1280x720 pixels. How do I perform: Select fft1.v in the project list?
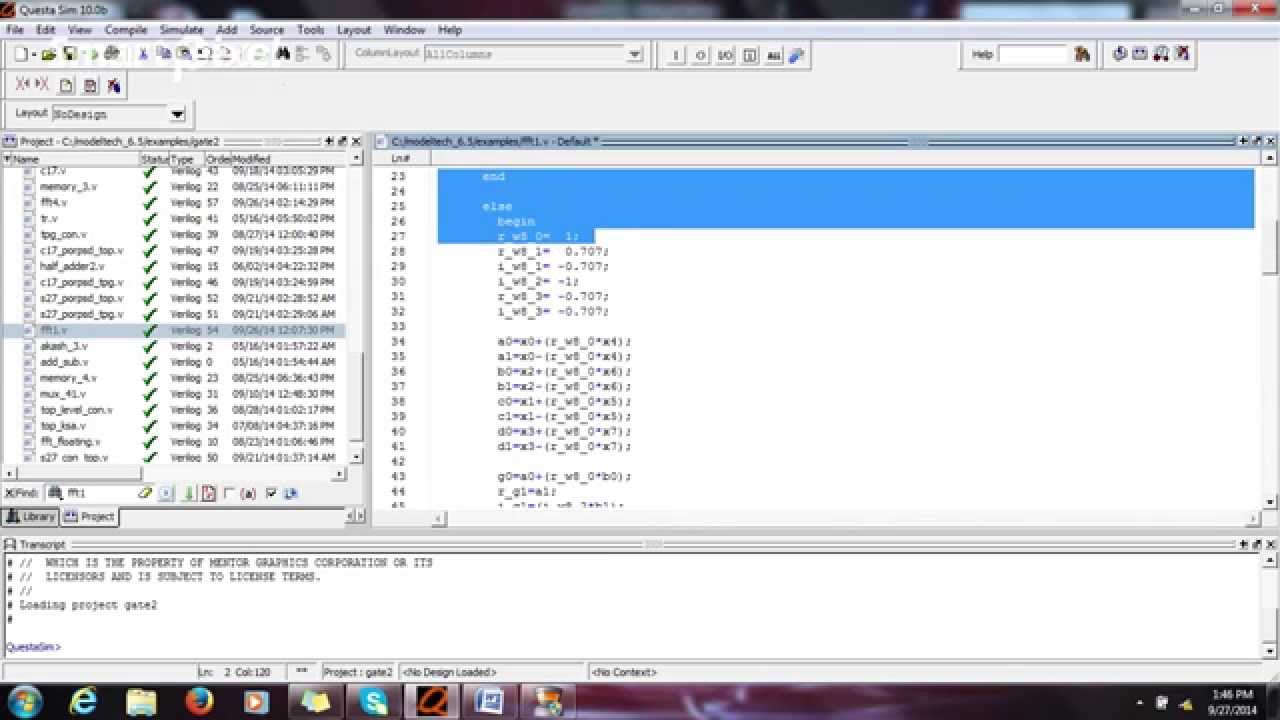click(54, 330)
